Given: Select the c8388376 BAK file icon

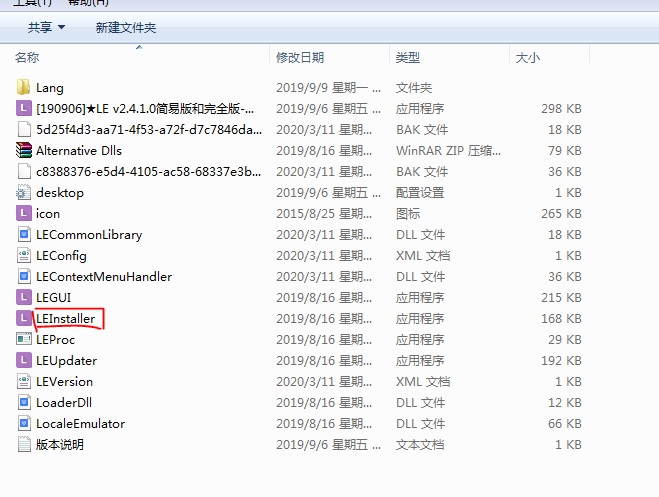Looking at the screenshot, I should pos(24,171).
